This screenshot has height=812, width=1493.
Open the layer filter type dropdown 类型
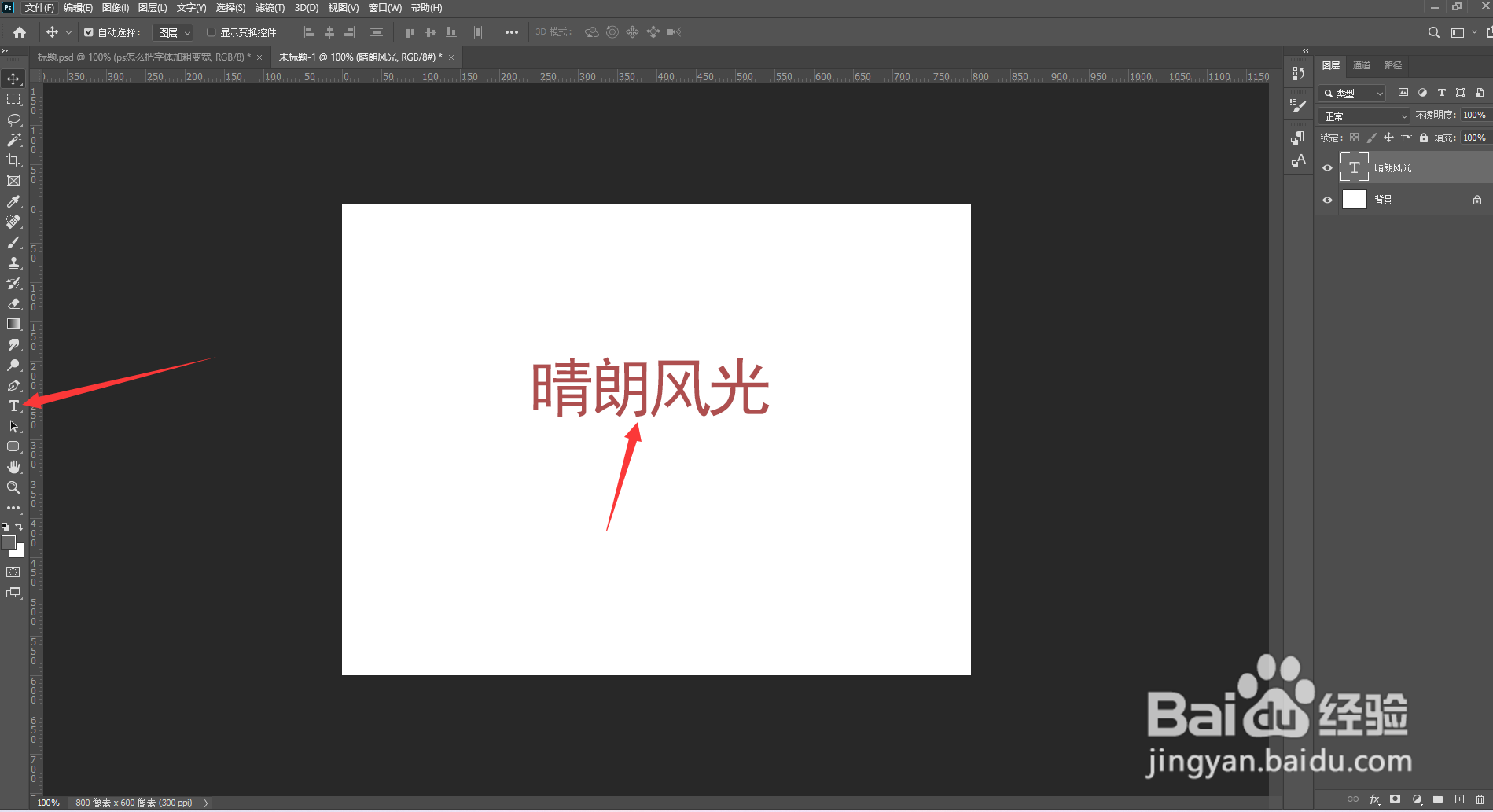1351,93
